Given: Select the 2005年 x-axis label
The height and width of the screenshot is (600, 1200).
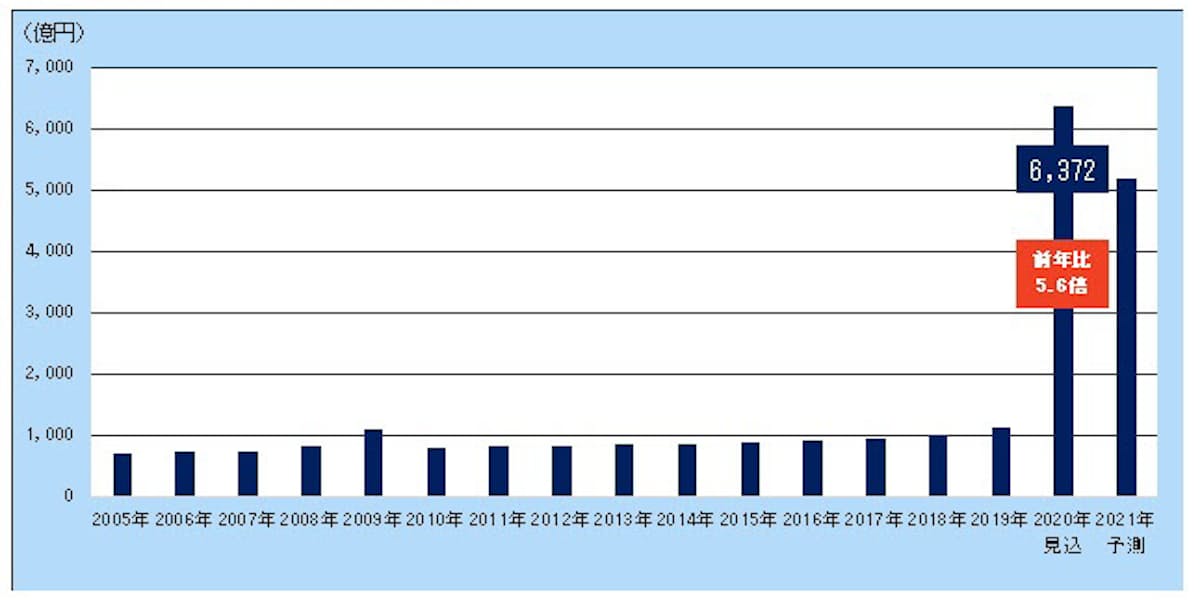Looking at the screenshot, I should click(x=121, y=520).
